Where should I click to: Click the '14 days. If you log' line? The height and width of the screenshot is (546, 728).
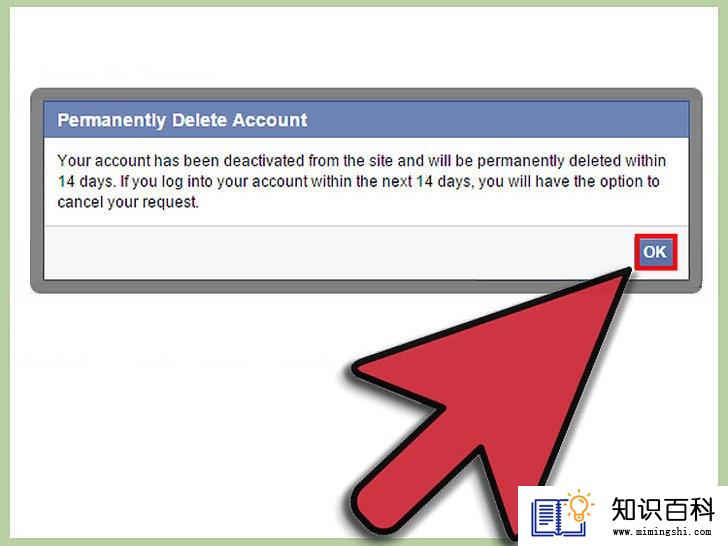tap(358, 181)
